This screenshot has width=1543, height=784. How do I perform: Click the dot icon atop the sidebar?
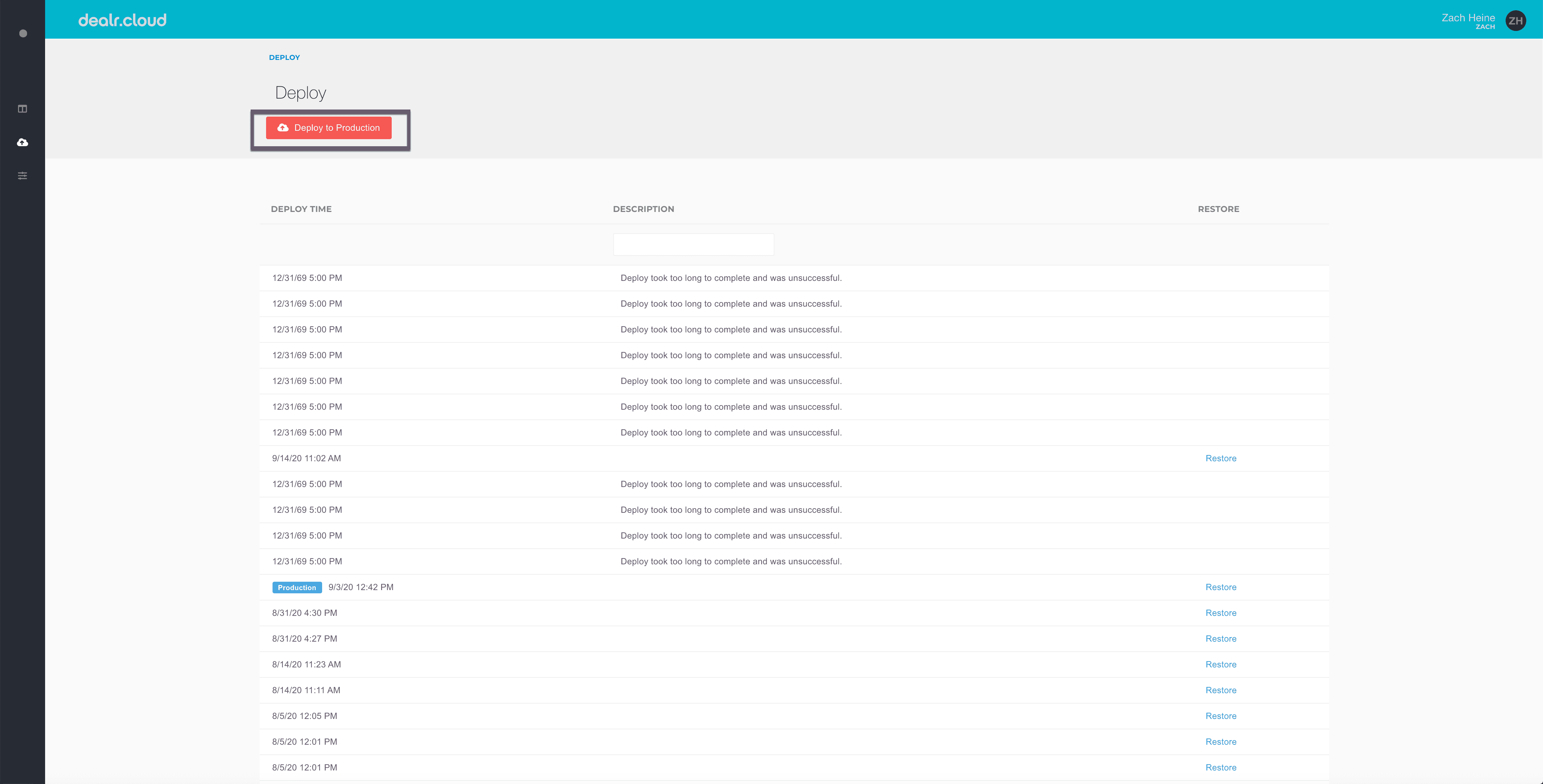click(x=23, y=33)
